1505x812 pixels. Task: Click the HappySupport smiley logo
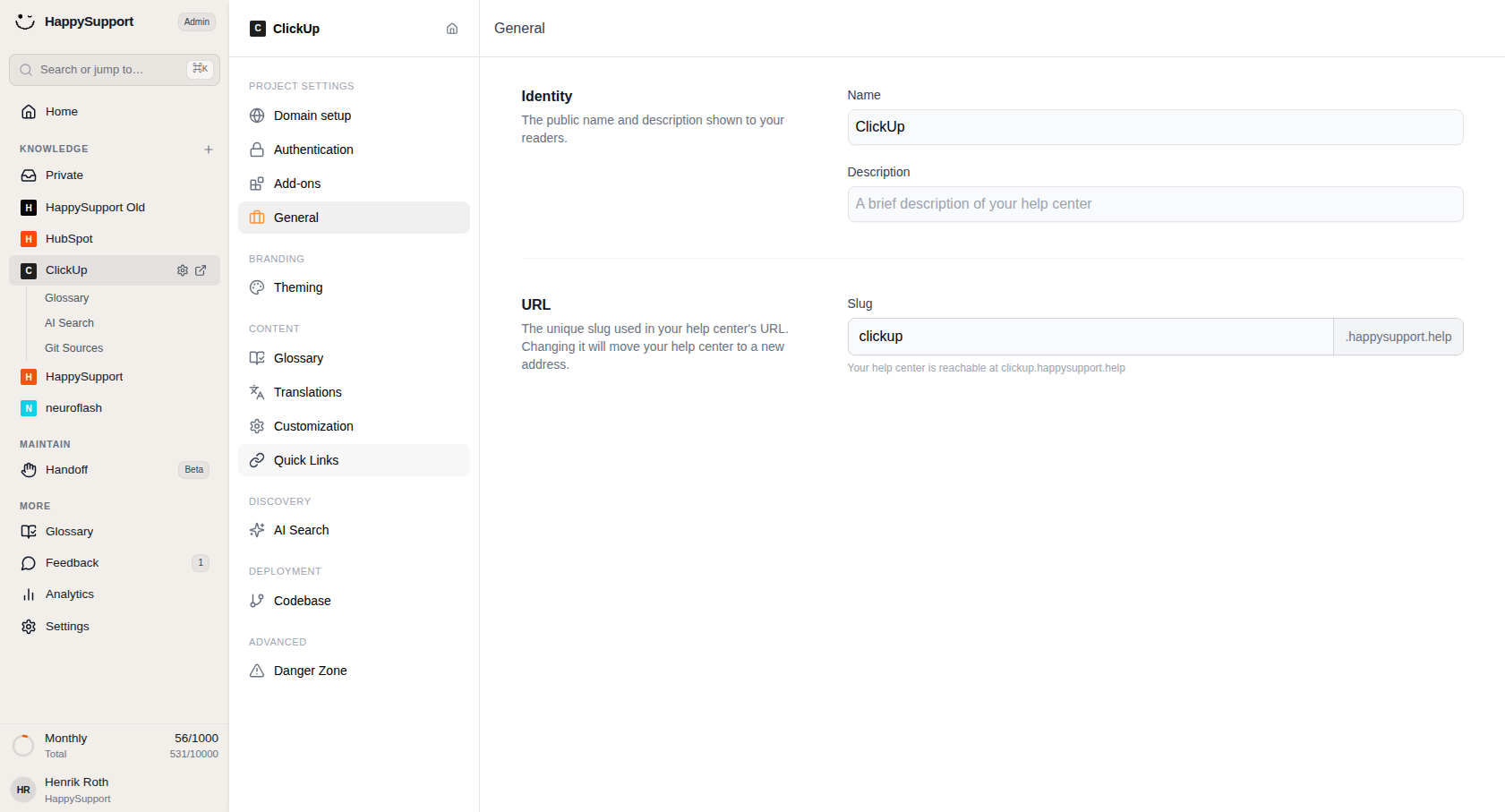pyautogui.click(x=25, y=21)
